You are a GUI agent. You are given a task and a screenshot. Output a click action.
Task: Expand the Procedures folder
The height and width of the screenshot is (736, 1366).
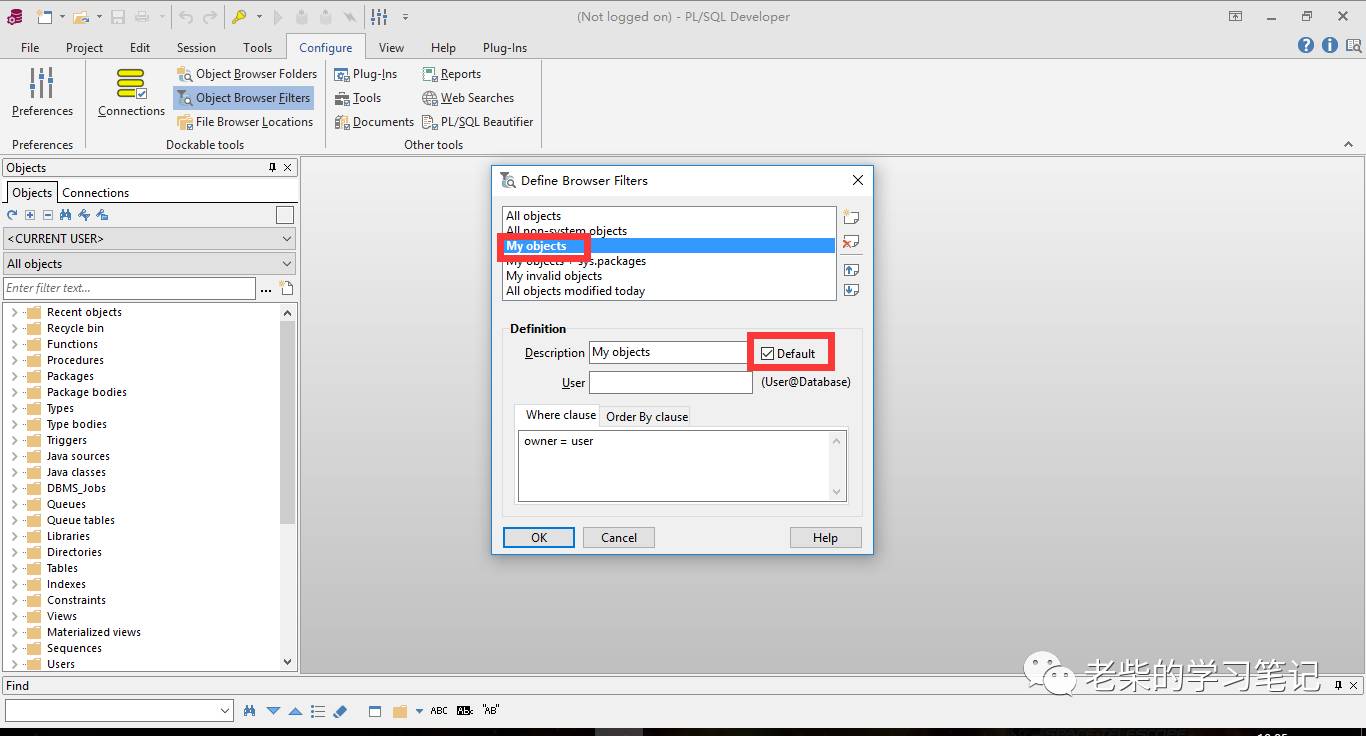pyautogui.click(x=14, y=360)
